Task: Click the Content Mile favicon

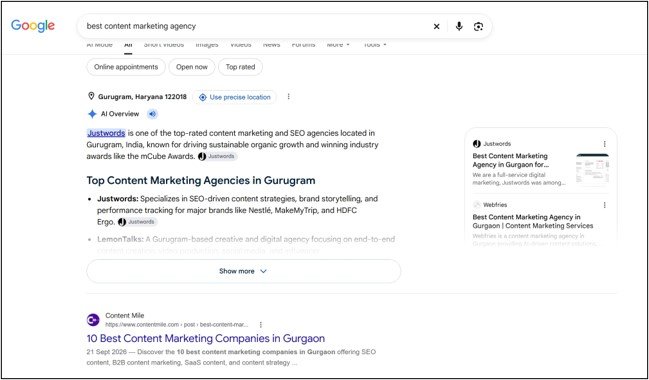Action: pos(93,320)
